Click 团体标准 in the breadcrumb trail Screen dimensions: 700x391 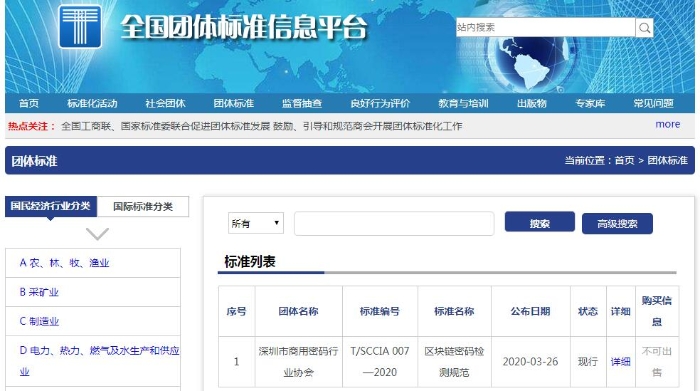(667, 160)
